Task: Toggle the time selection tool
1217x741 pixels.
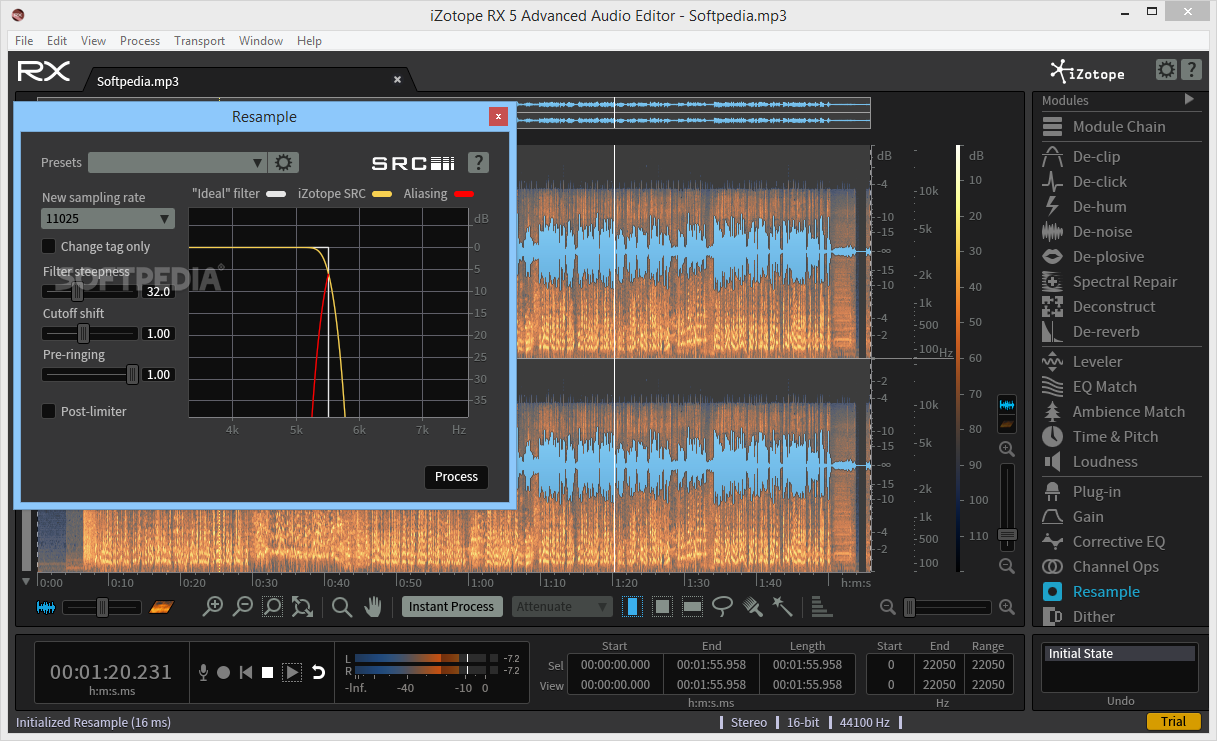Action: coord(632,606)
